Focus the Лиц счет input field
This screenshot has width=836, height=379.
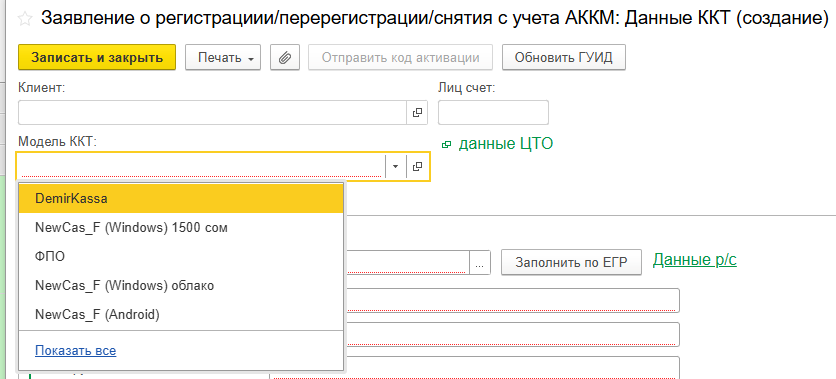pos(493,112)
